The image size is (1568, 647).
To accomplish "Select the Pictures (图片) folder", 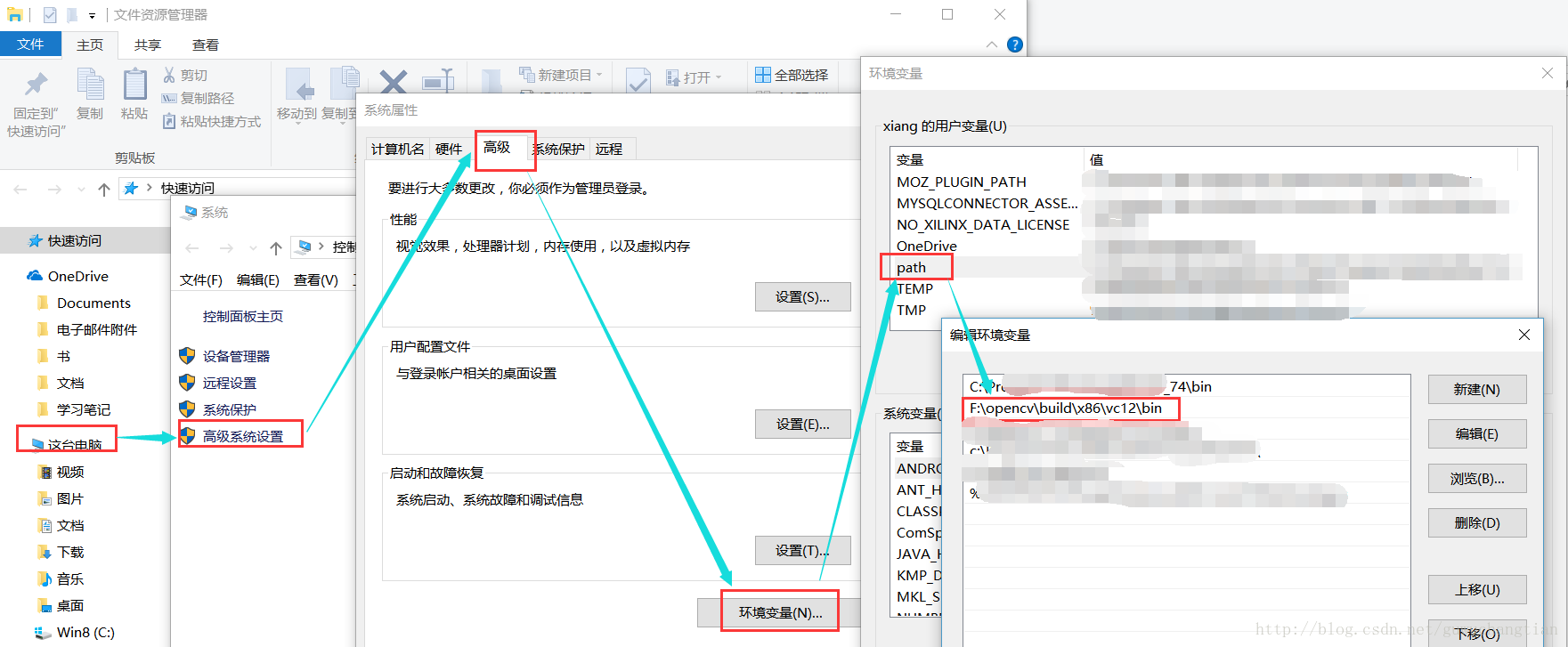I will click(61, 498).
